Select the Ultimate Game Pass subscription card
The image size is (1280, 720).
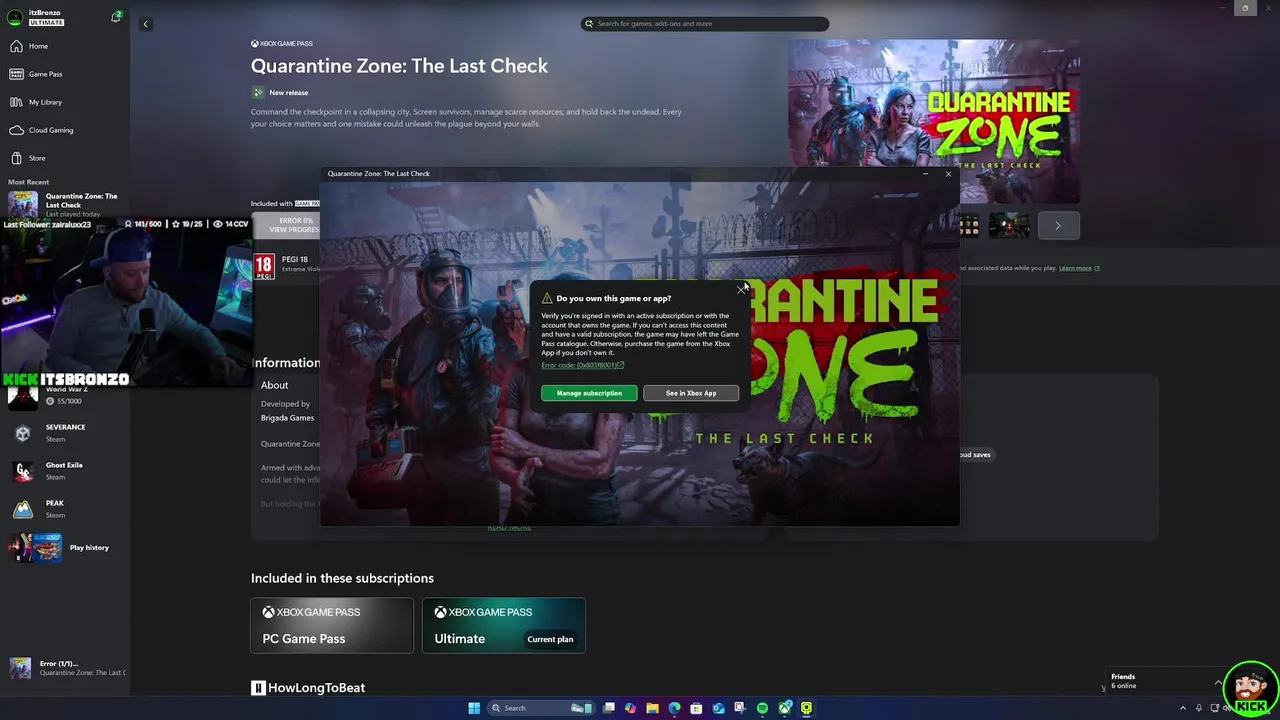[503, 625]
